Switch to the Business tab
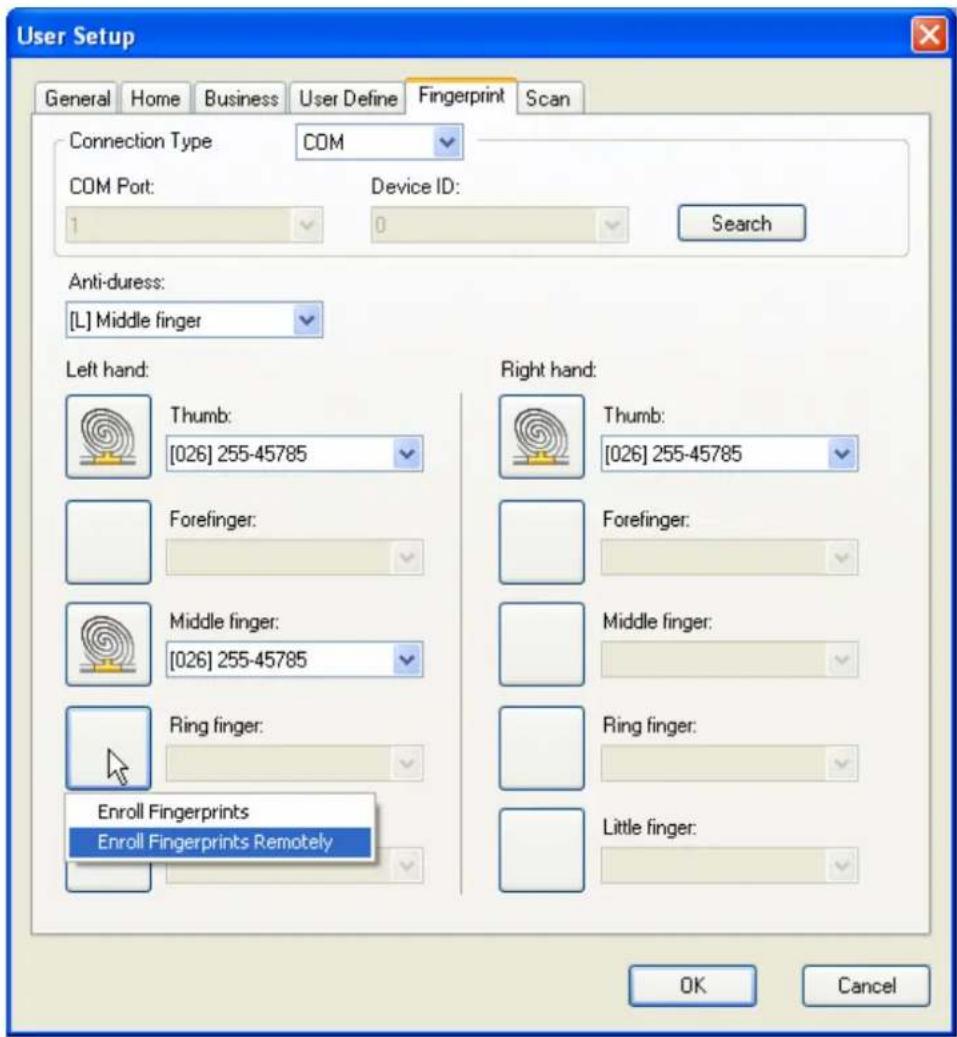 click(x=241, y=99)
